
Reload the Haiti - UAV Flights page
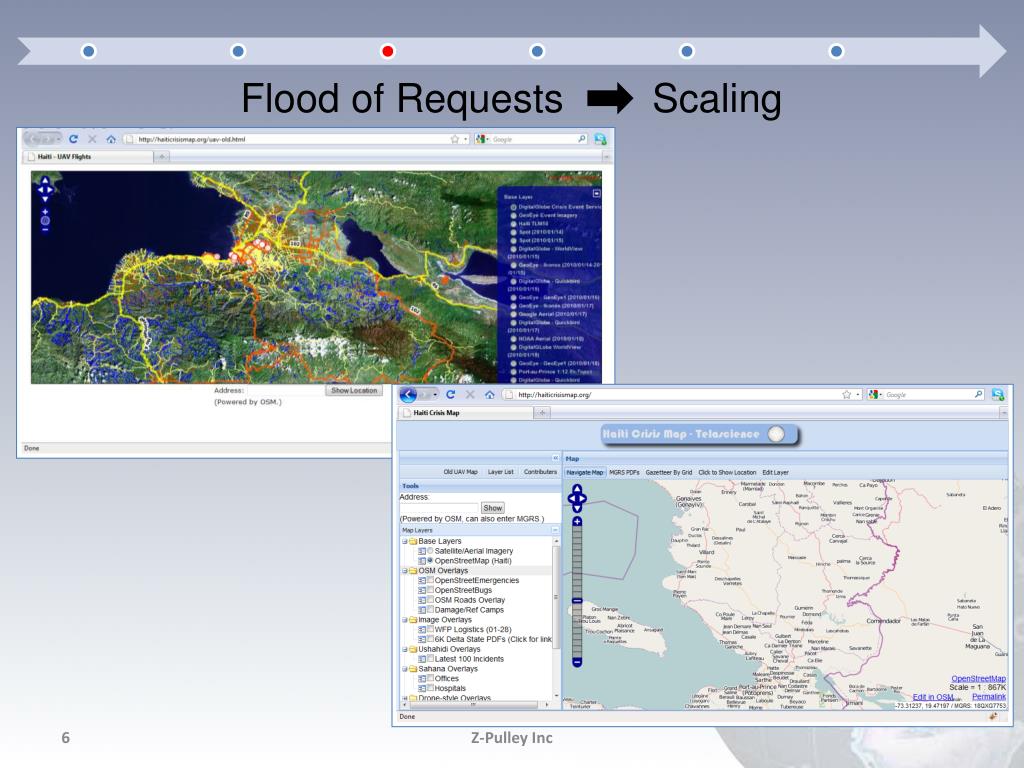point(73,139)
